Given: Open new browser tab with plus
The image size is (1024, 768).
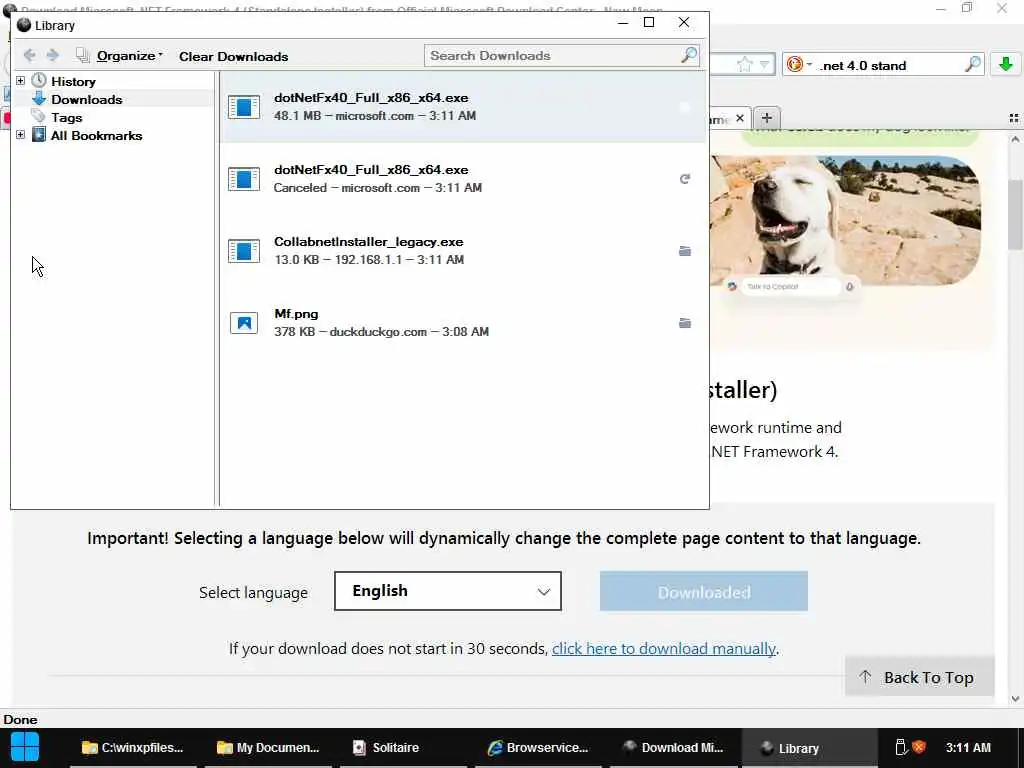Looking at the screenshot, I should coord(767,118).
